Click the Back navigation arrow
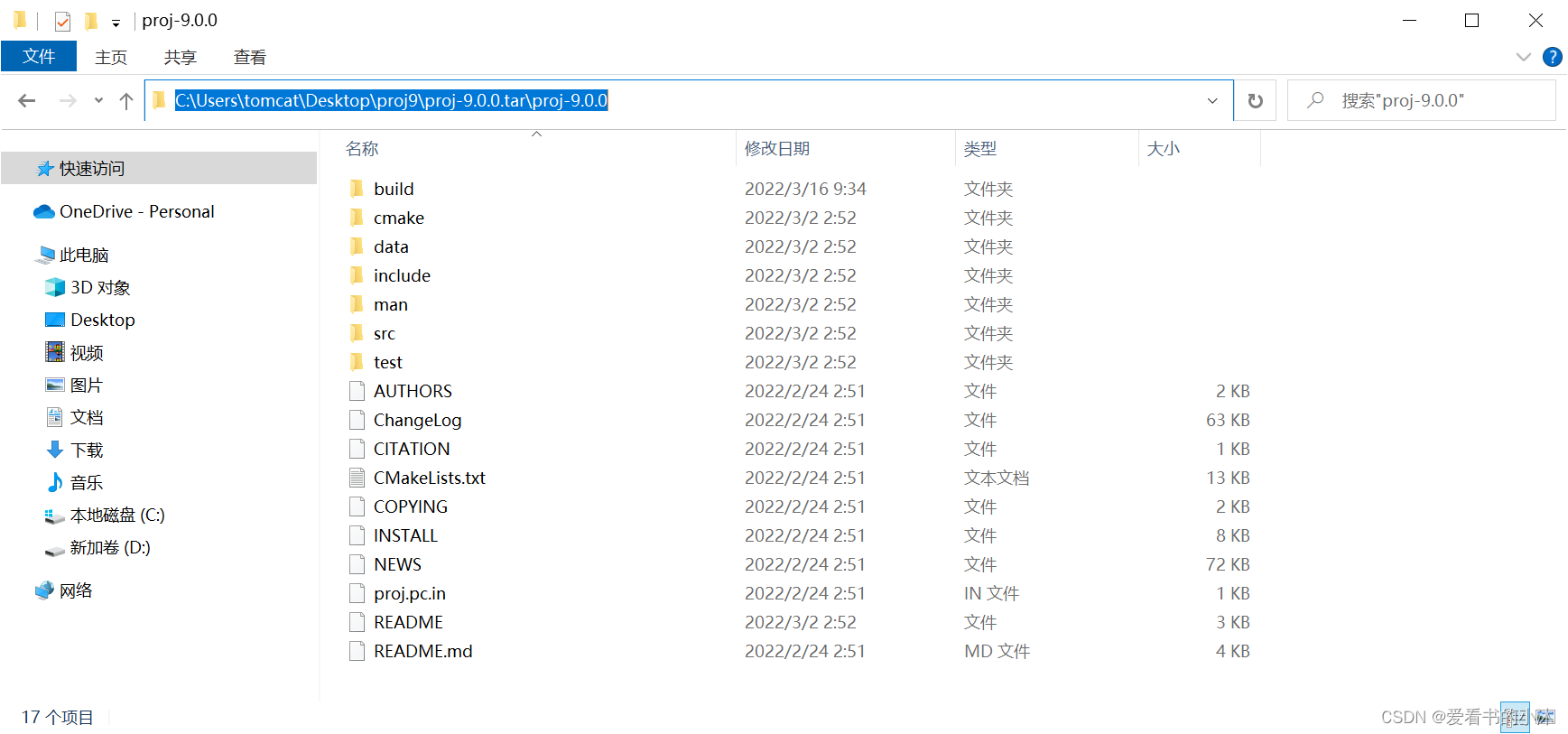Viewport: 1568px width, 734px height. 27,100
